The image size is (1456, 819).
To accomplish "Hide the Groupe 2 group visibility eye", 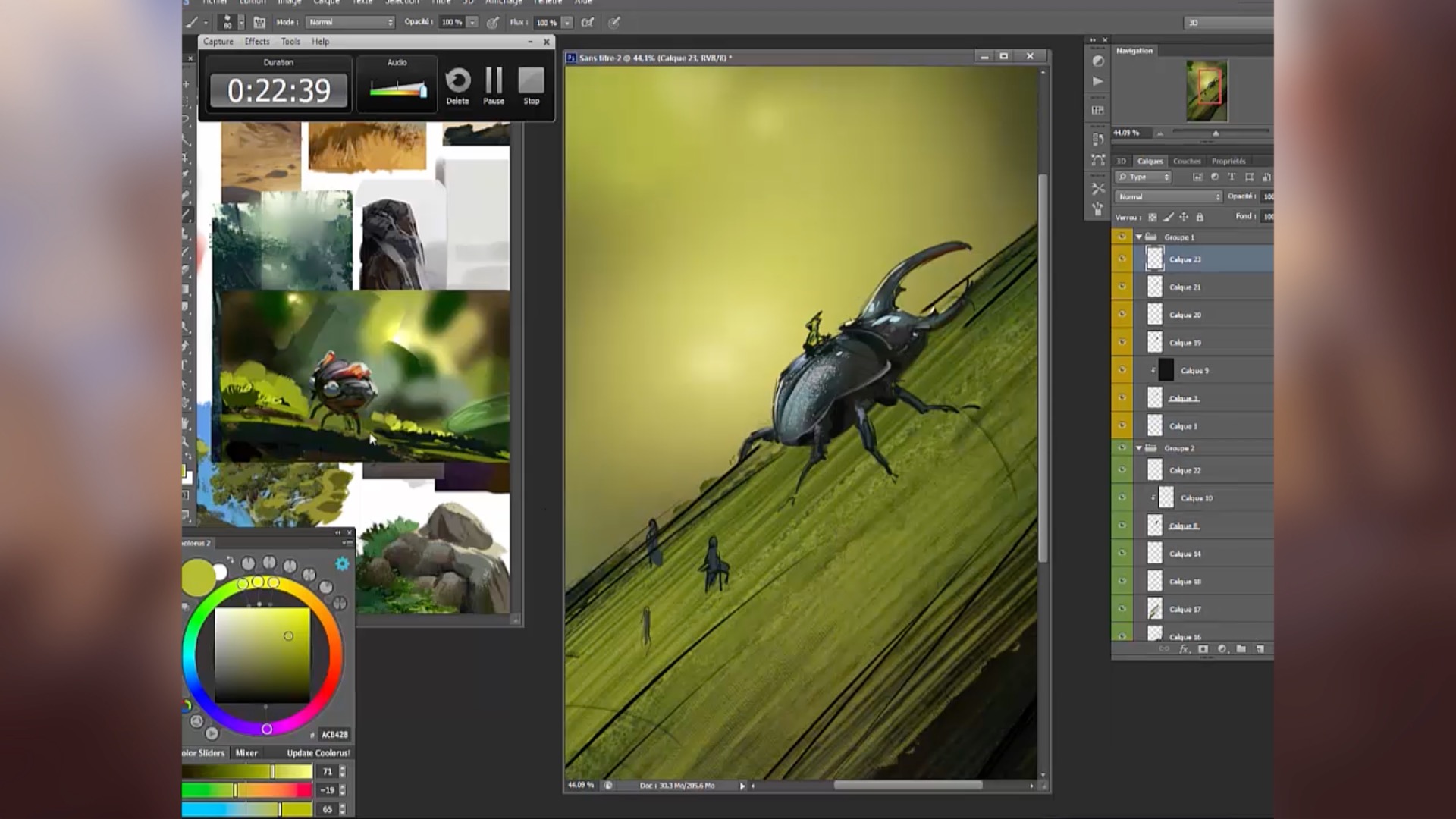I will tap(1122, 448).
